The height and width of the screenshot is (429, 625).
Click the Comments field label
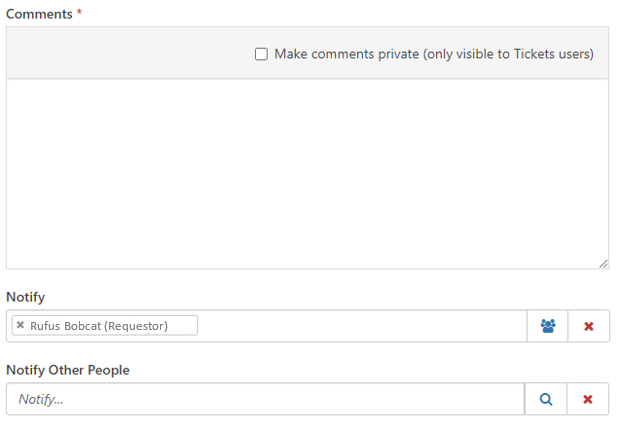coord(39,14)
